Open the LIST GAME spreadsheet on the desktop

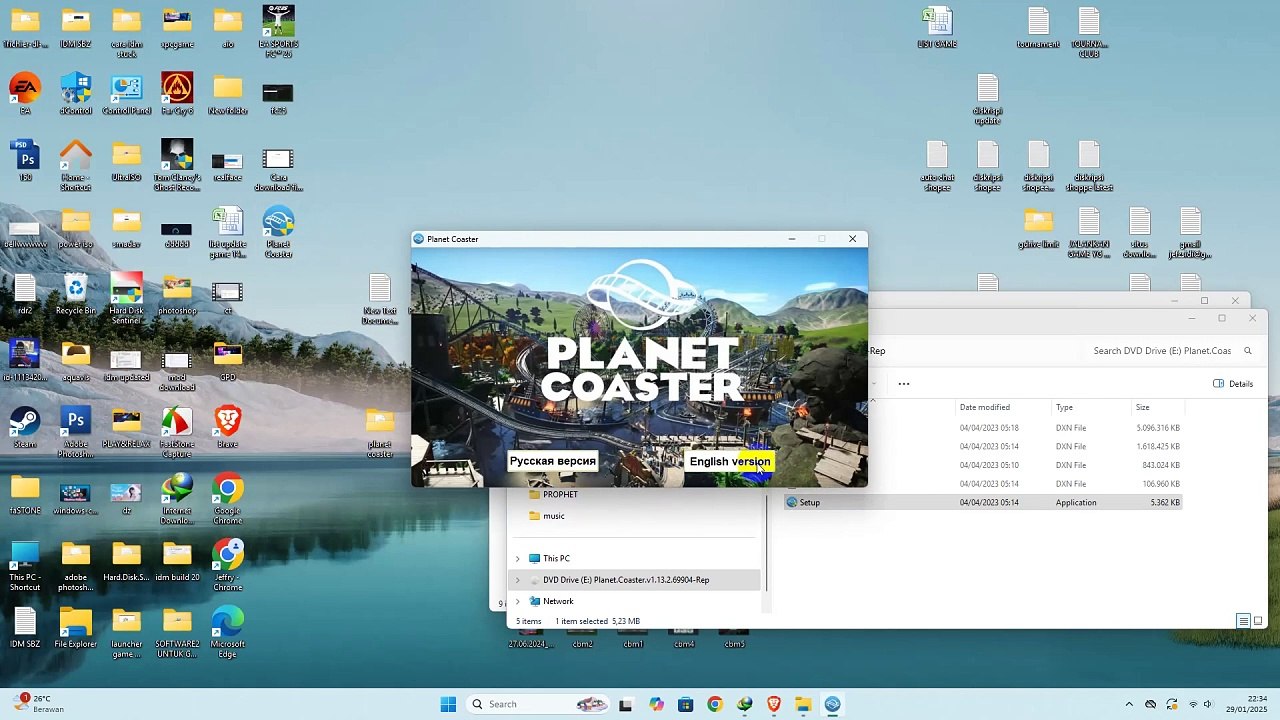(x=937, y=27)
